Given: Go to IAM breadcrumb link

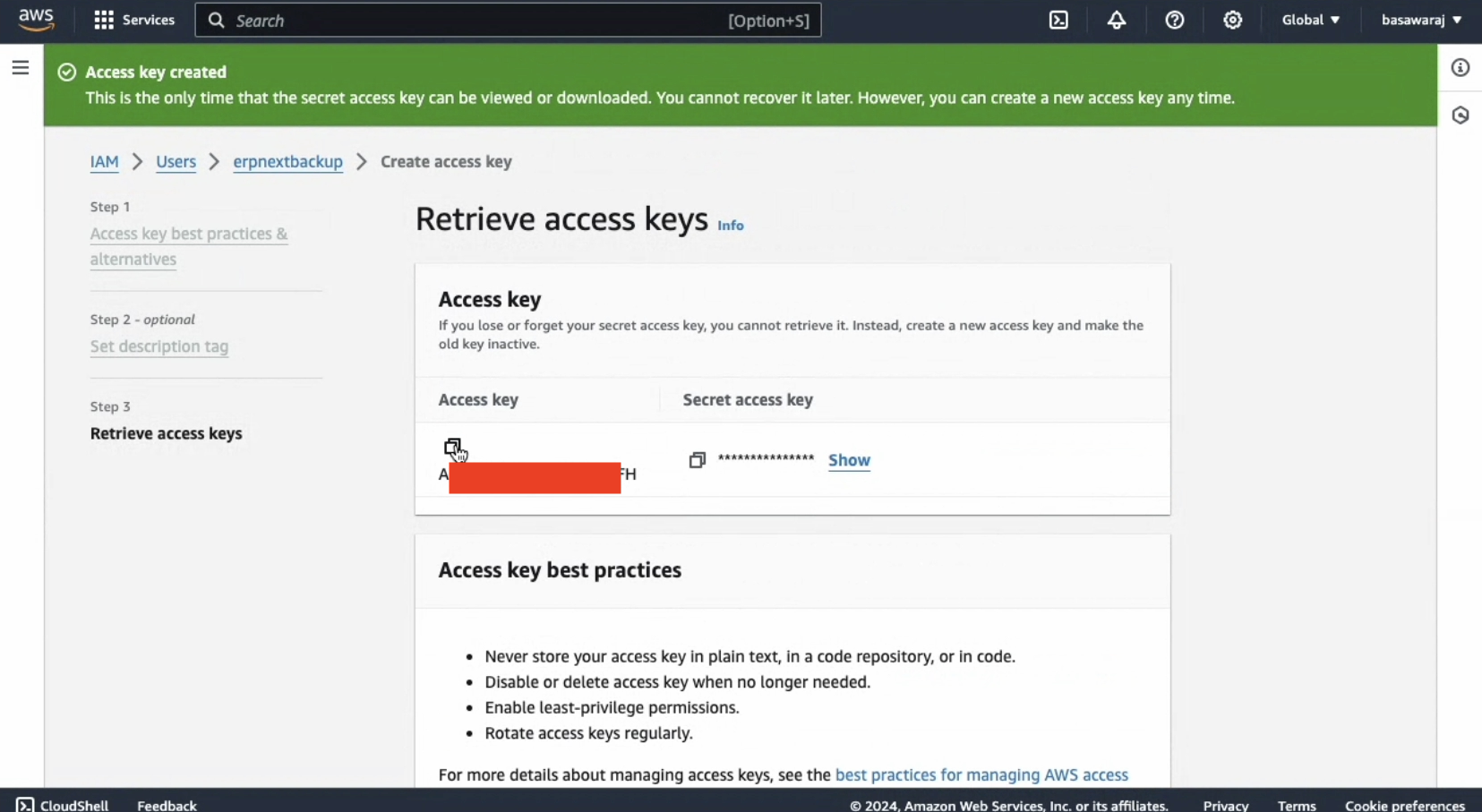Looking at the screenshot, I should pyautogui.click(x=104, y=162).
